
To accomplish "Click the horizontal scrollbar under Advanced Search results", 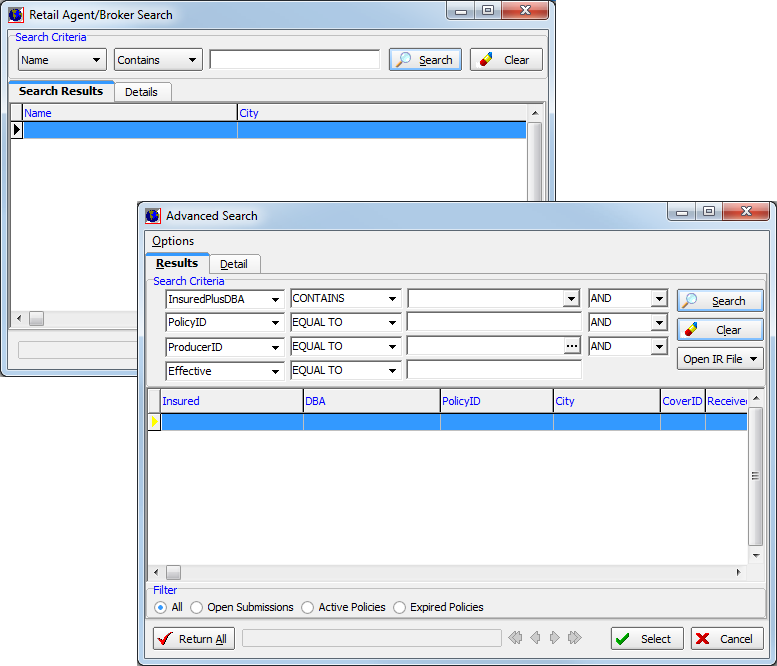I will (x=450, y=573).
